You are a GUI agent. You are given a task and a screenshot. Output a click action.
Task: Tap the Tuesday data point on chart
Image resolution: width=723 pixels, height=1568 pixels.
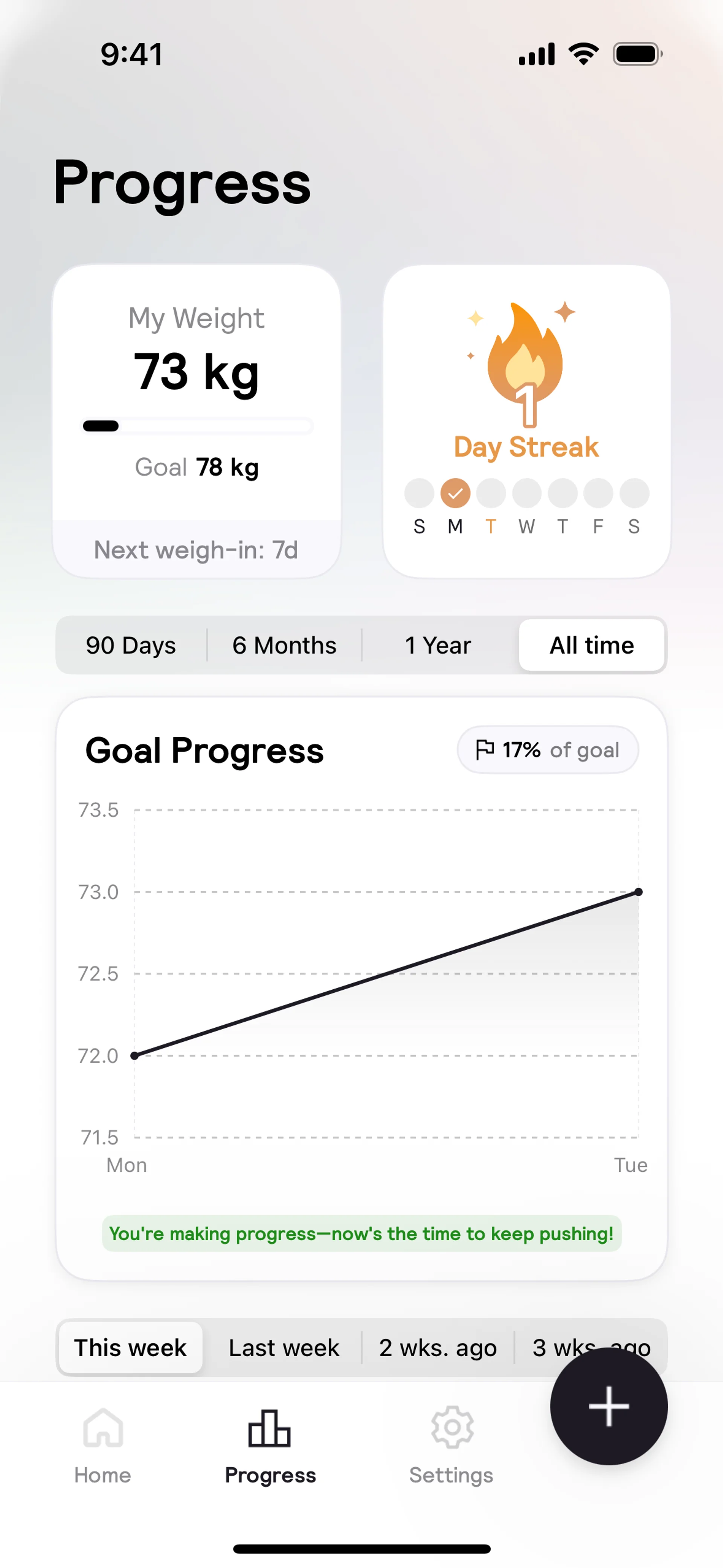638,892
